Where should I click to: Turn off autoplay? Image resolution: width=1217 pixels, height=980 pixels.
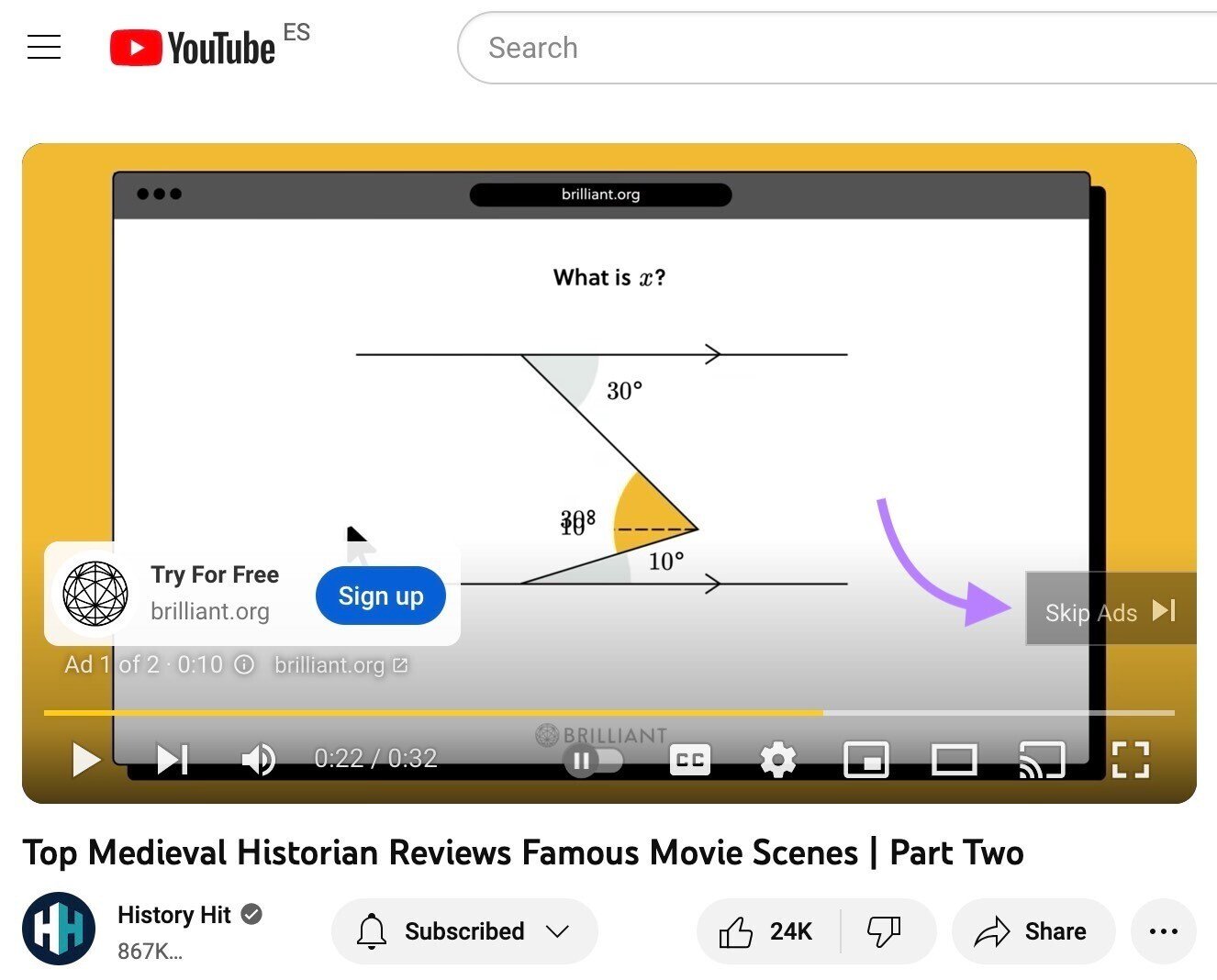(594, 759)
